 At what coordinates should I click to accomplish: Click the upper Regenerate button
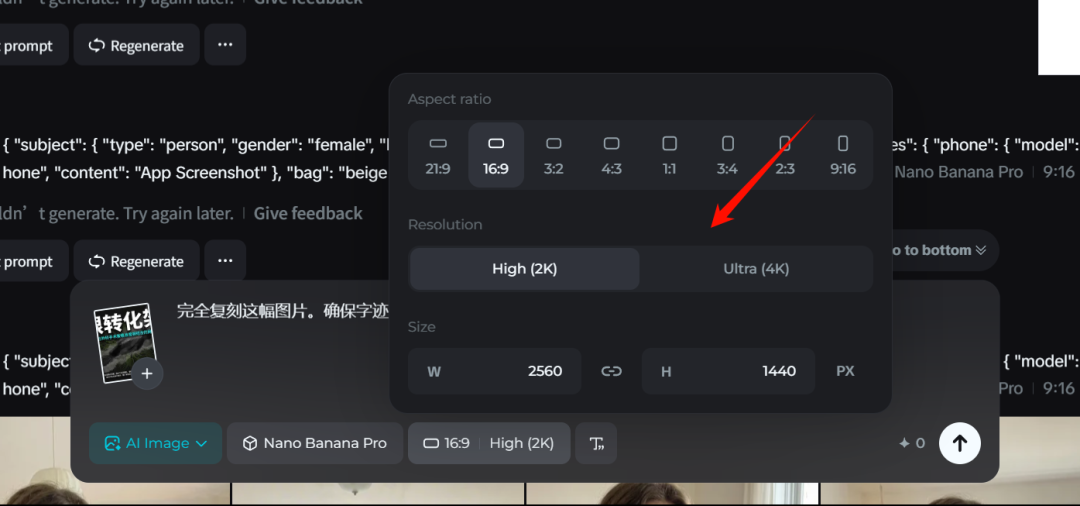pos(136,45)
